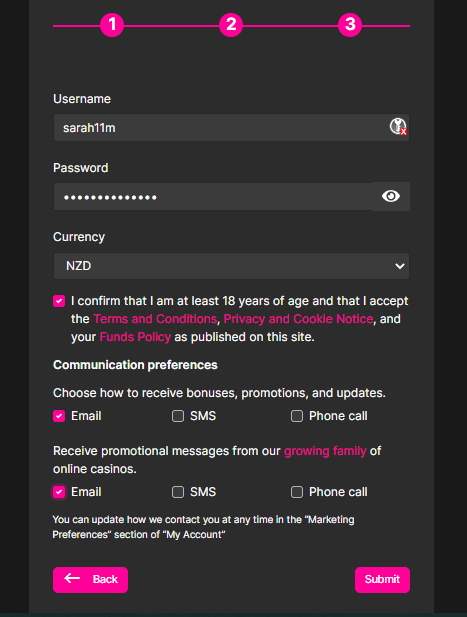This screenshot has width=467, height=617.
Task: Click into the Username field showing sarah11m
Action: (x=231, y=127)
